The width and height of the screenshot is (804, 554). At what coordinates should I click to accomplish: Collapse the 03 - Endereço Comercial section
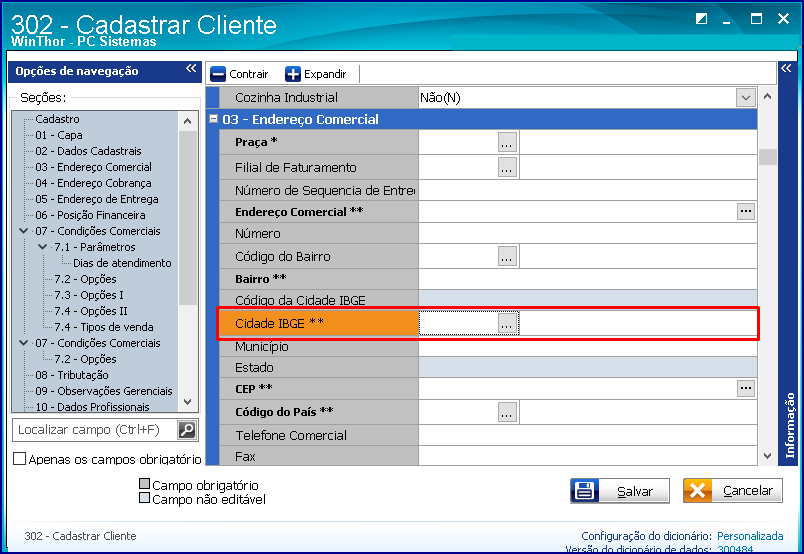pos(213,119)
